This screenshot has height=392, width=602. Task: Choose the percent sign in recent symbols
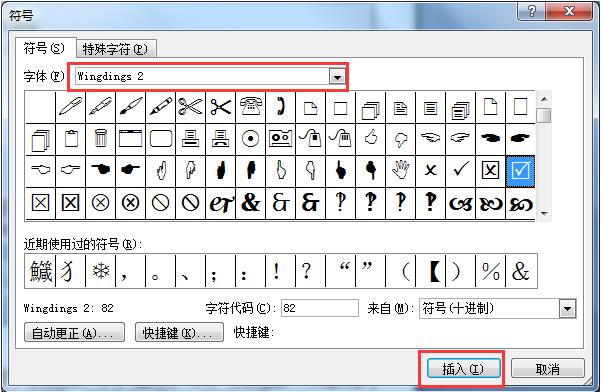(491, 271)
